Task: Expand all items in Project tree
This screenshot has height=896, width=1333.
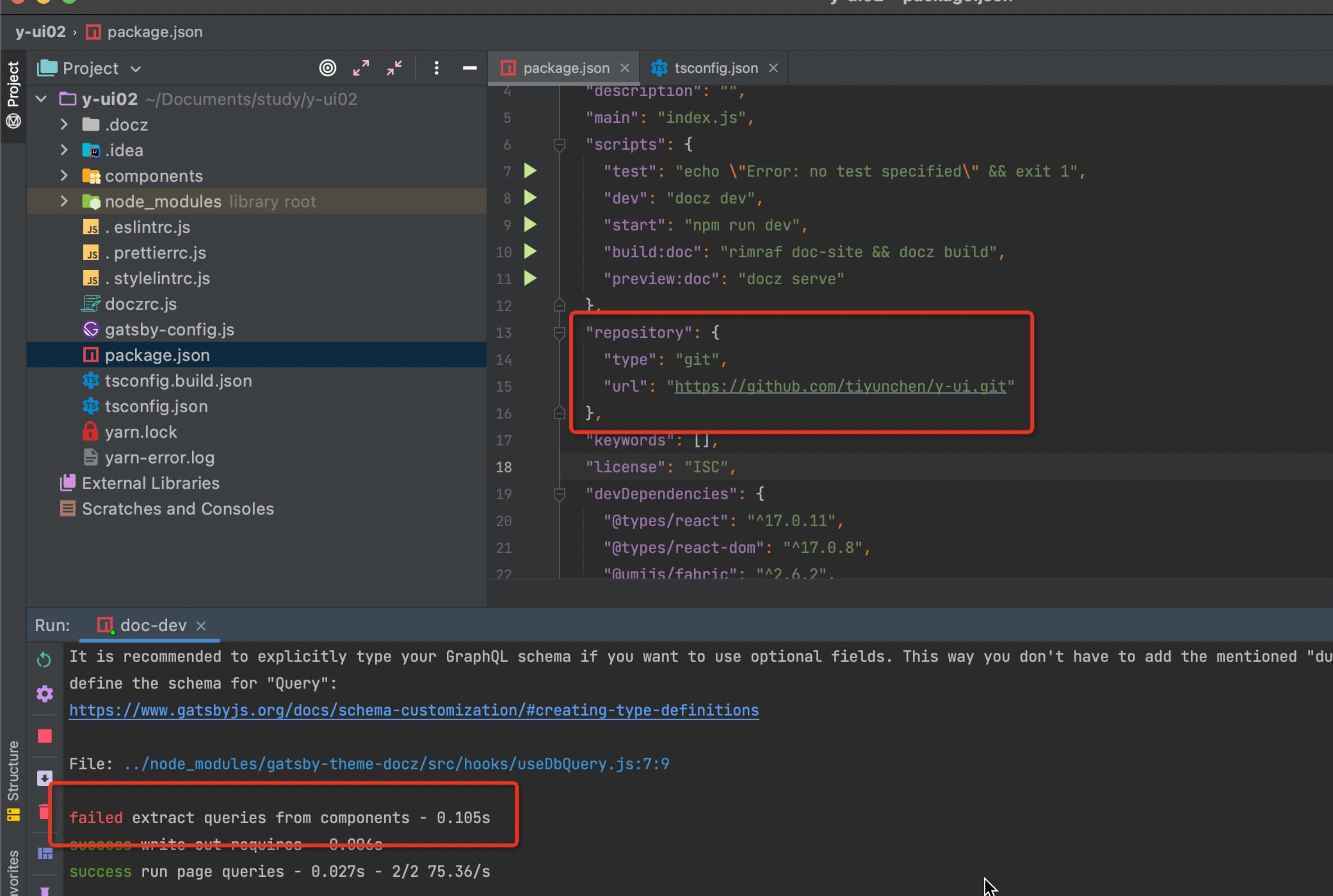Action: (x=361, y=68)
